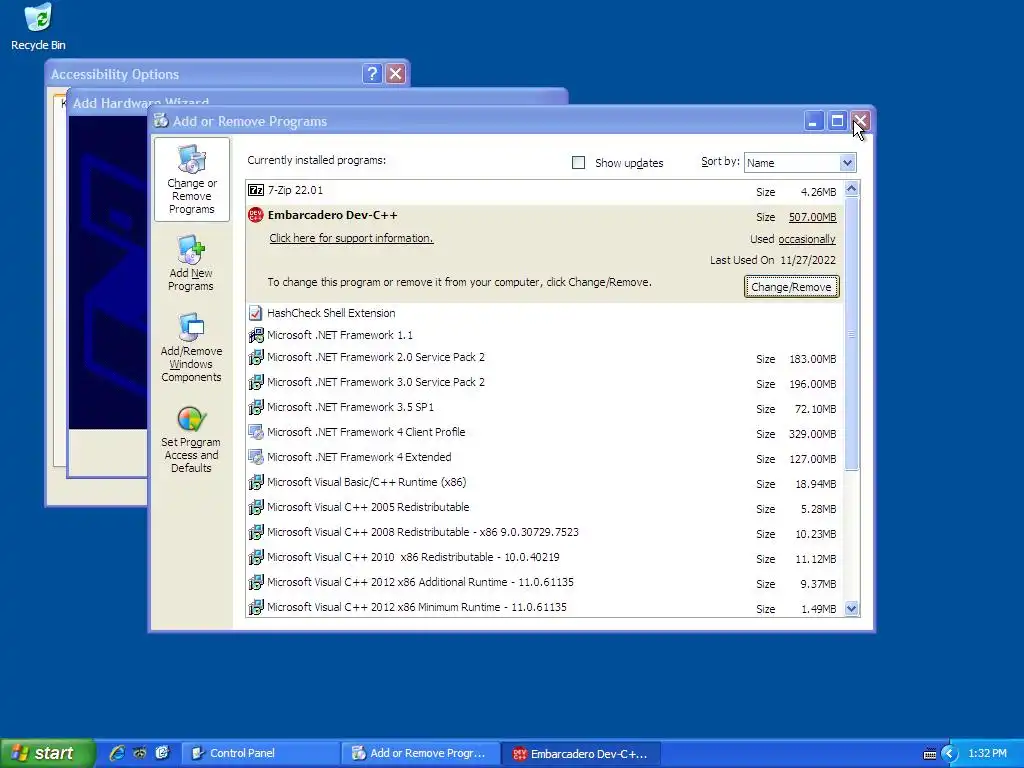Click the program list scrollbar thumb

tap(852, 334)
